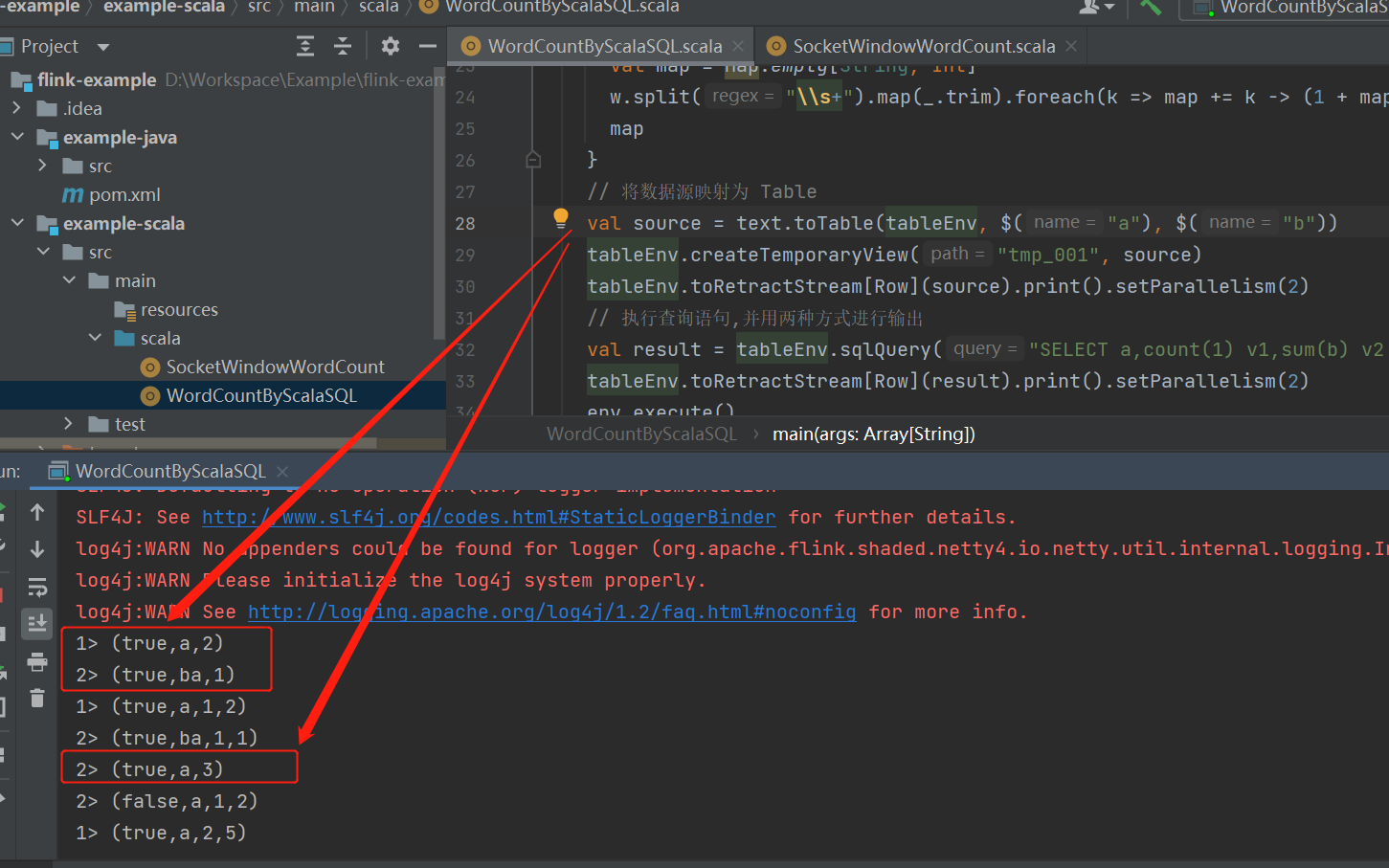Screen dimensions: 1389x868
Task: Click the Project tool window label
Action: (x=50, y=46)
